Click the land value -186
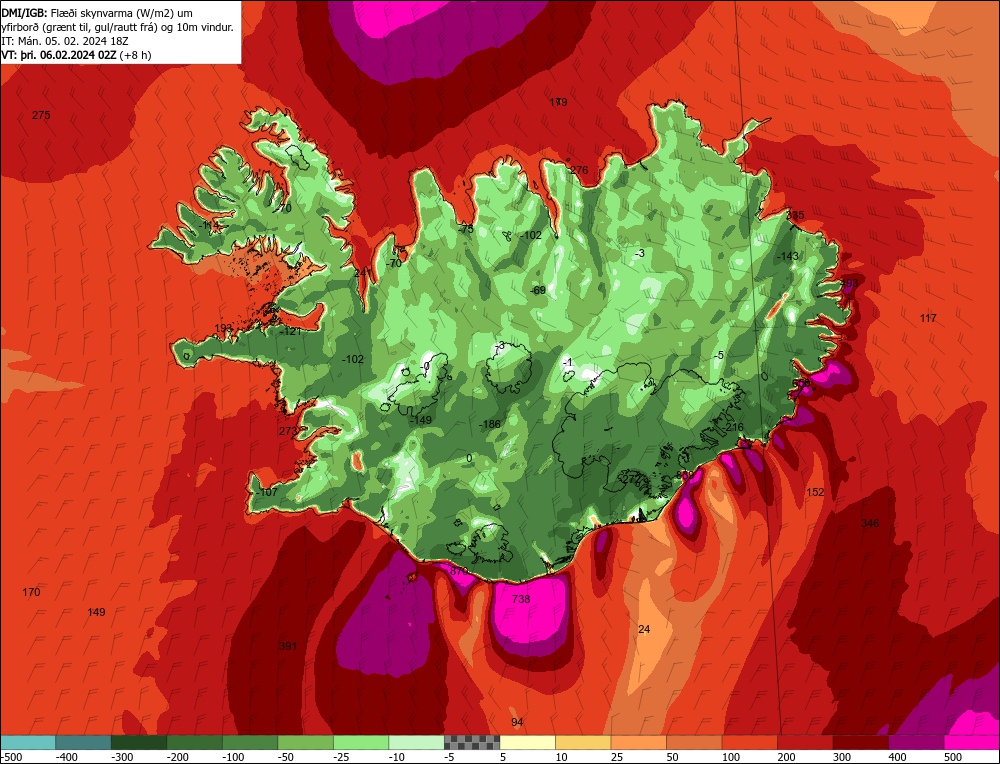The image size is (1000, 764). 490,424
